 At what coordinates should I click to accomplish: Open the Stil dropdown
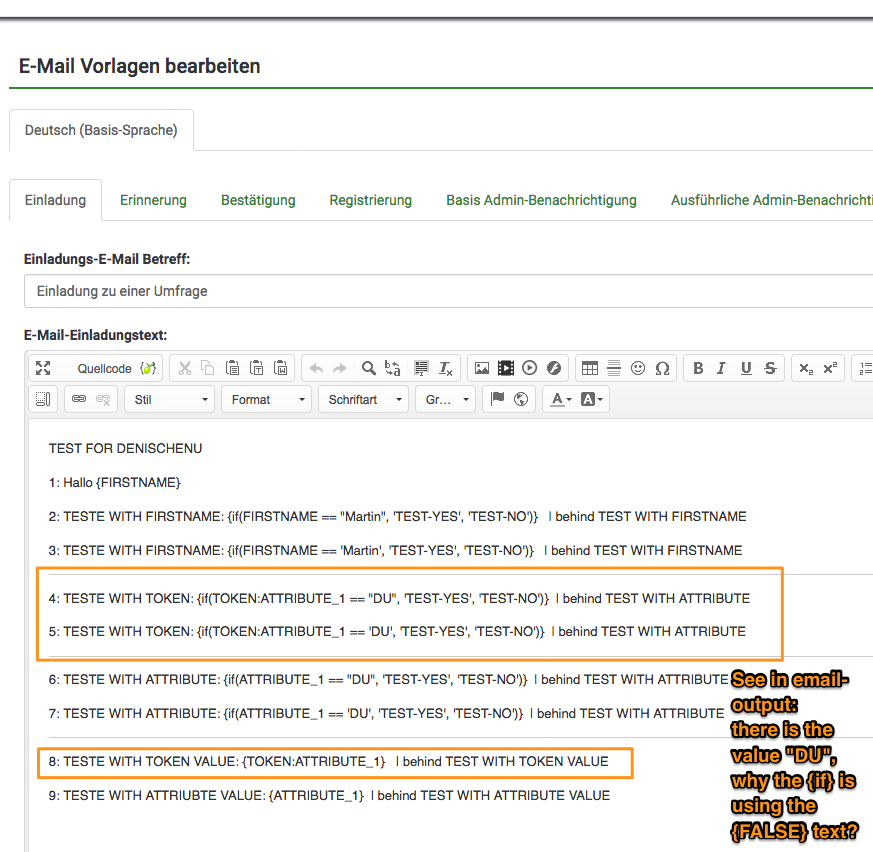[169, 399]
